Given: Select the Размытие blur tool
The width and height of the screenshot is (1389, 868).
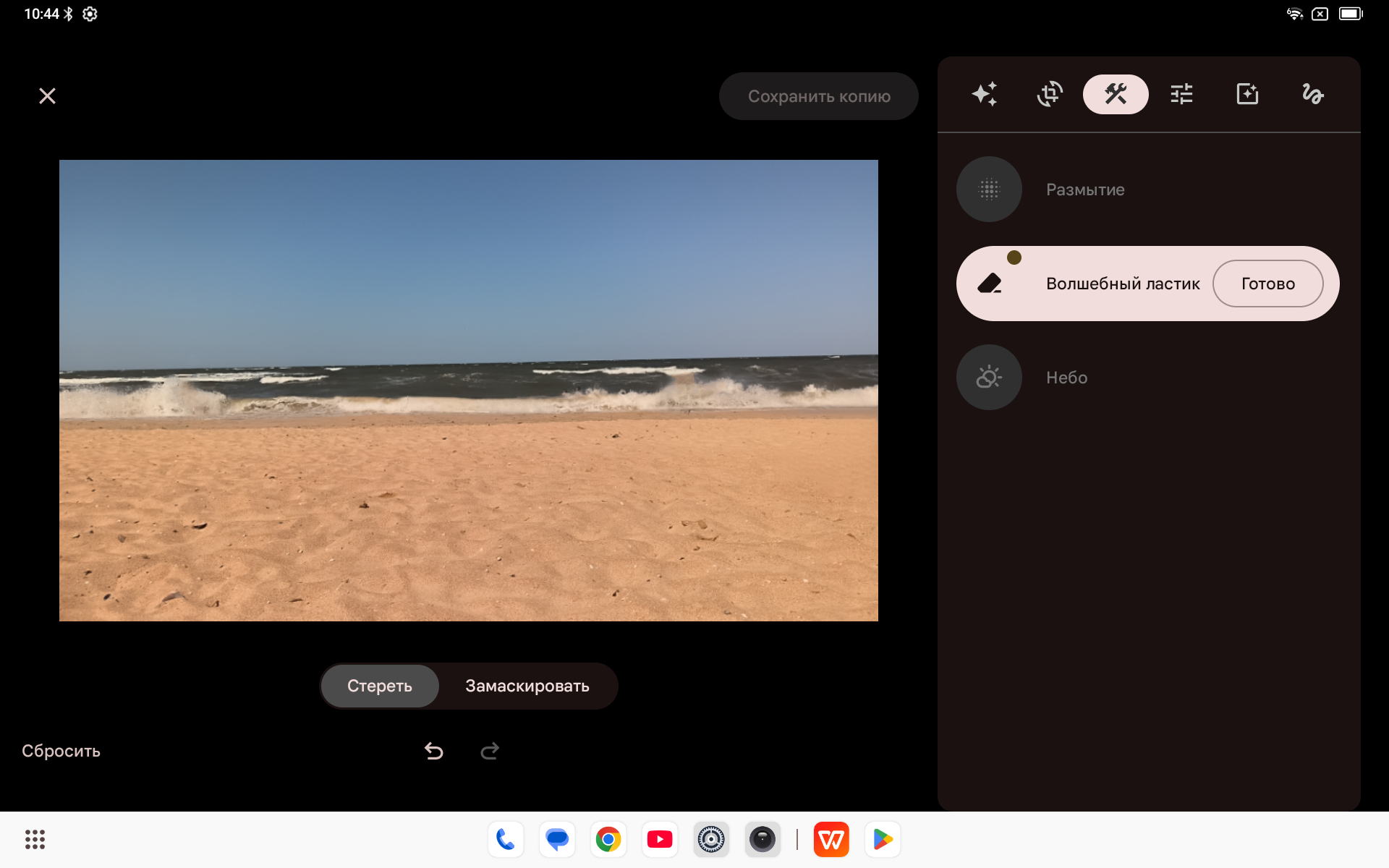Looking at the screenshot, I should [989, 190].
